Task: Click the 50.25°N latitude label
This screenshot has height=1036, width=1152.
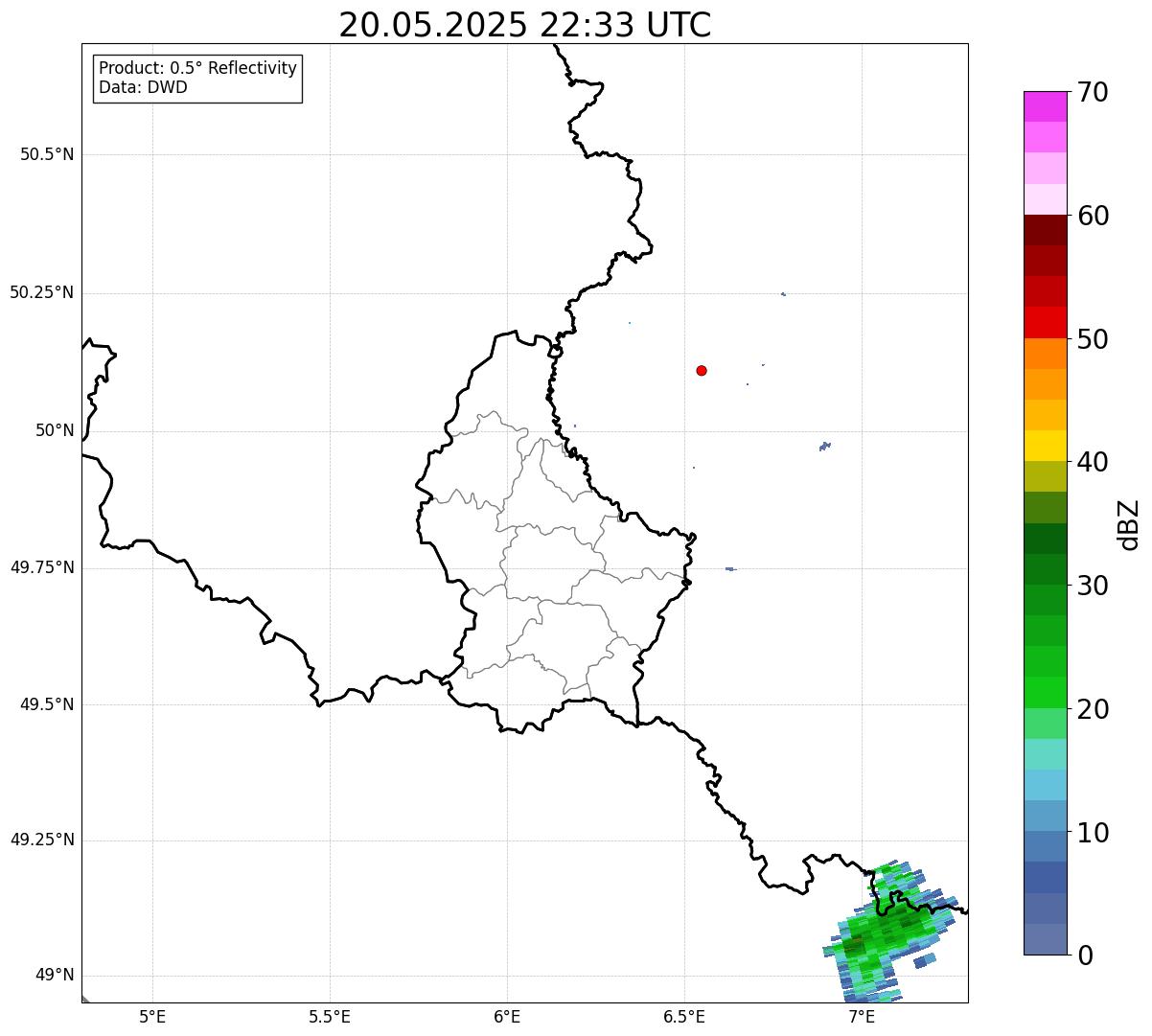Action: 42,292
